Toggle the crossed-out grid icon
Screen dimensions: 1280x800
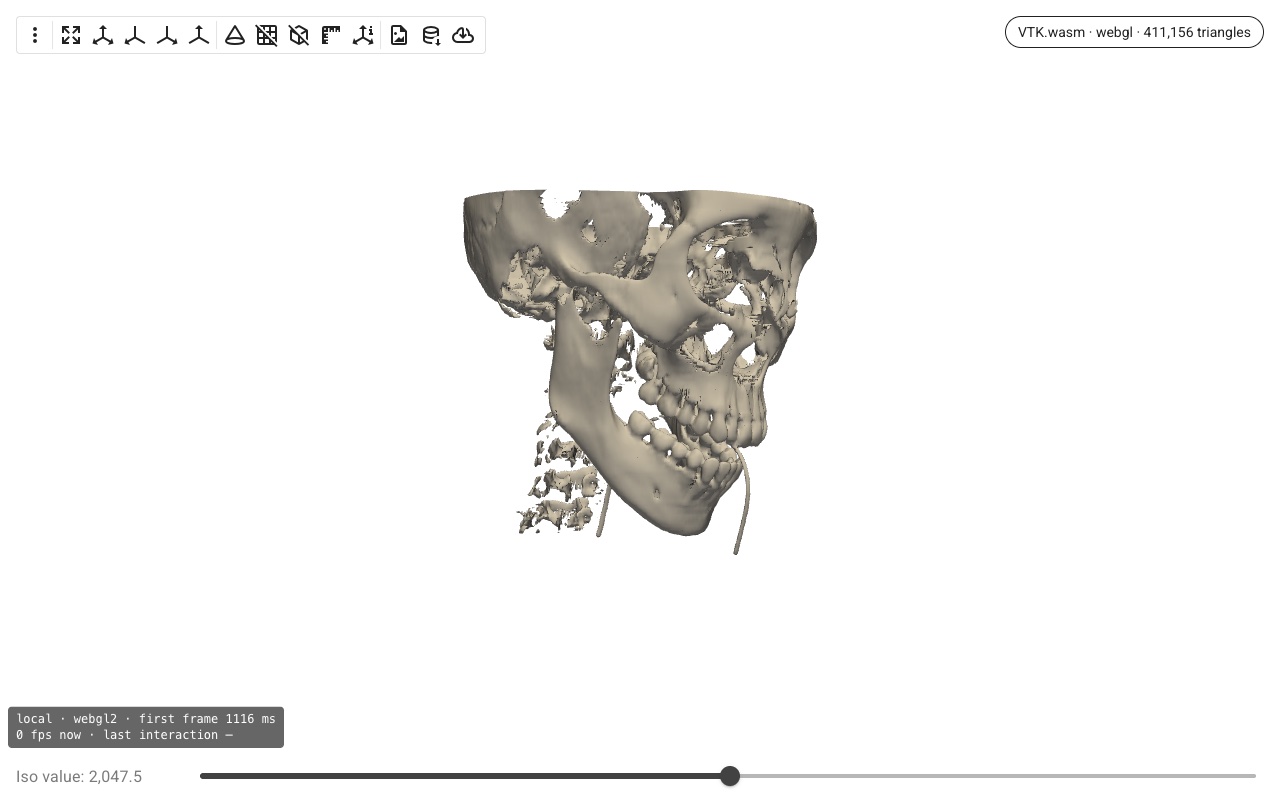267,35
